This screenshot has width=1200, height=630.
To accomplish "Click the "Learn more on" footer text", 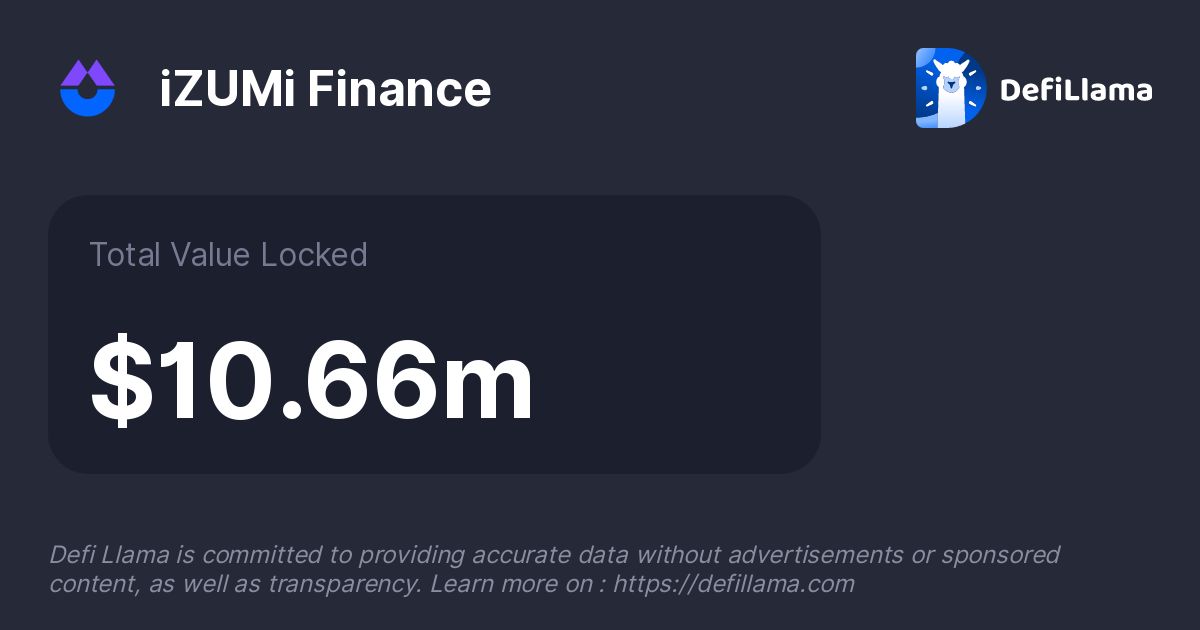I will [x=510, y=584].
